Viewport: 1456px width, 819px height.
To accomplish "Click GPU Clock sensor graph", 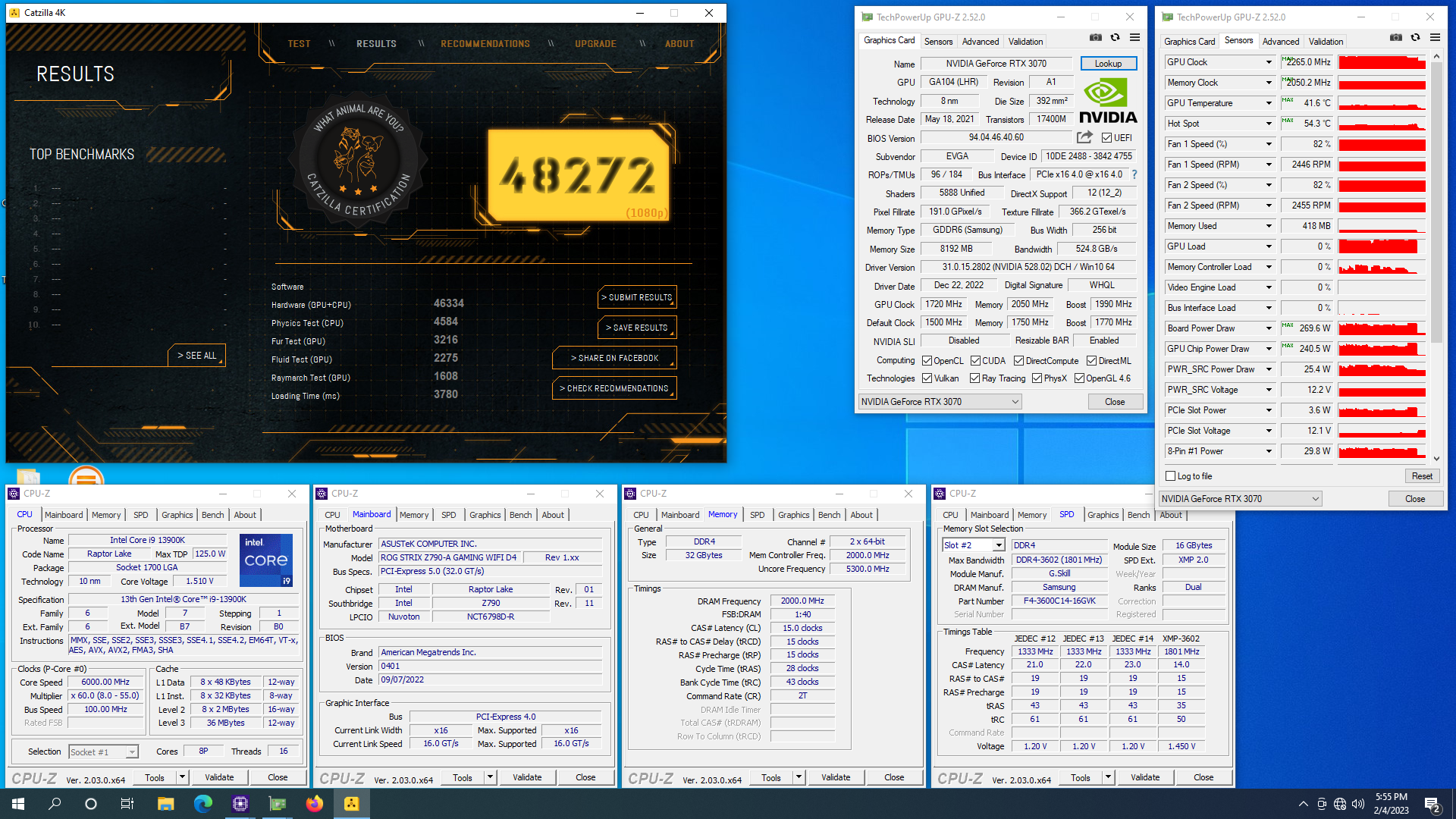I will pyautogui.click(x=1382, y=62).
